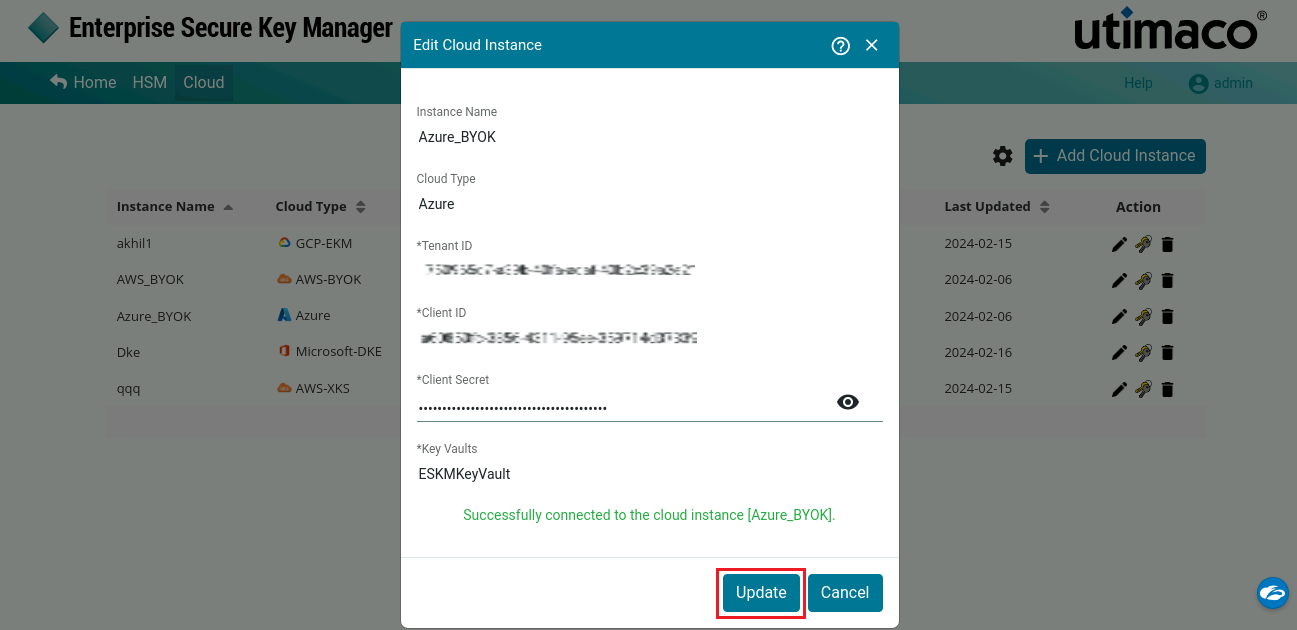
Task: Open the HSM menu item
Action: 150,83
